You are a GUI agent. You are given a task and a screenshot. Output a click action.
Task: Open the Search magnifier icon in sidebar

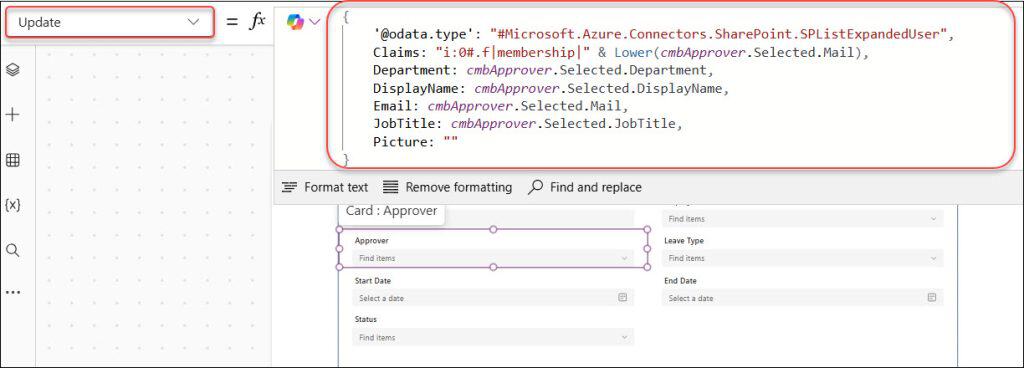pyautogui.click(x=12, y=250)
